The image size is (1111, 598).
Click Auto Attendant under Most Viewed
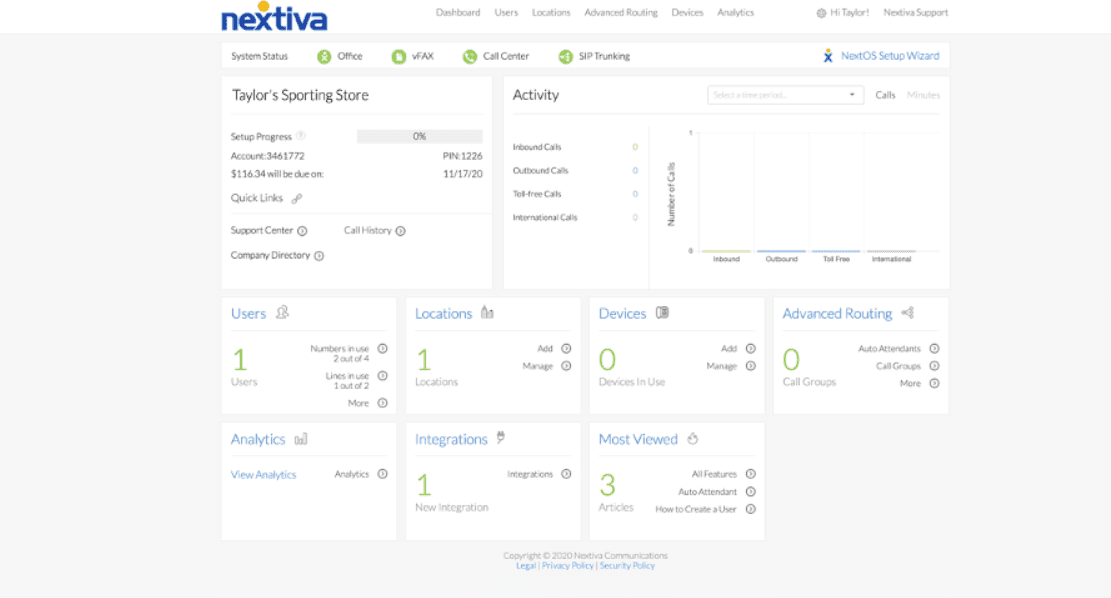(x=708, y=492)
